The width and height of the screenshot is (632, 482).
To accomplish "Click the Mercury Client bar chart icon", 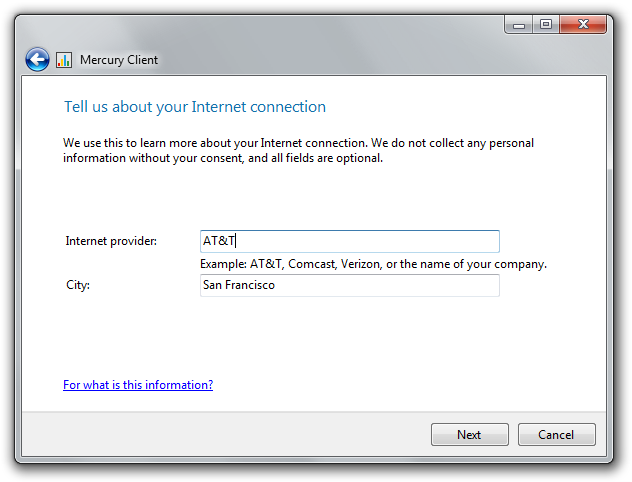I will click(64, 60).
